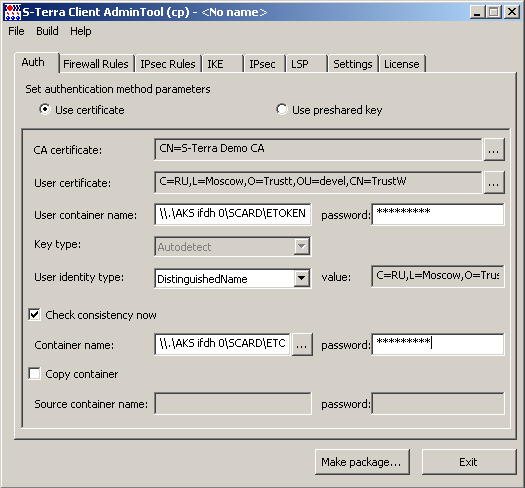
Task: Click the User container name field
Action: [x=233, y=214]
